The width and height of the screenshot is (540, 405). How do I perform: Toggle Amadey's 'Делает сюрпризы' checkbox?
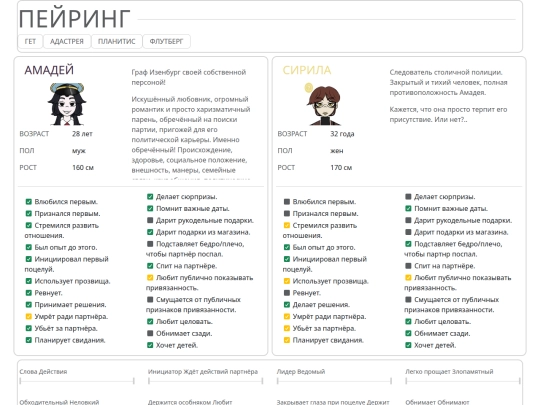point(150,197)
